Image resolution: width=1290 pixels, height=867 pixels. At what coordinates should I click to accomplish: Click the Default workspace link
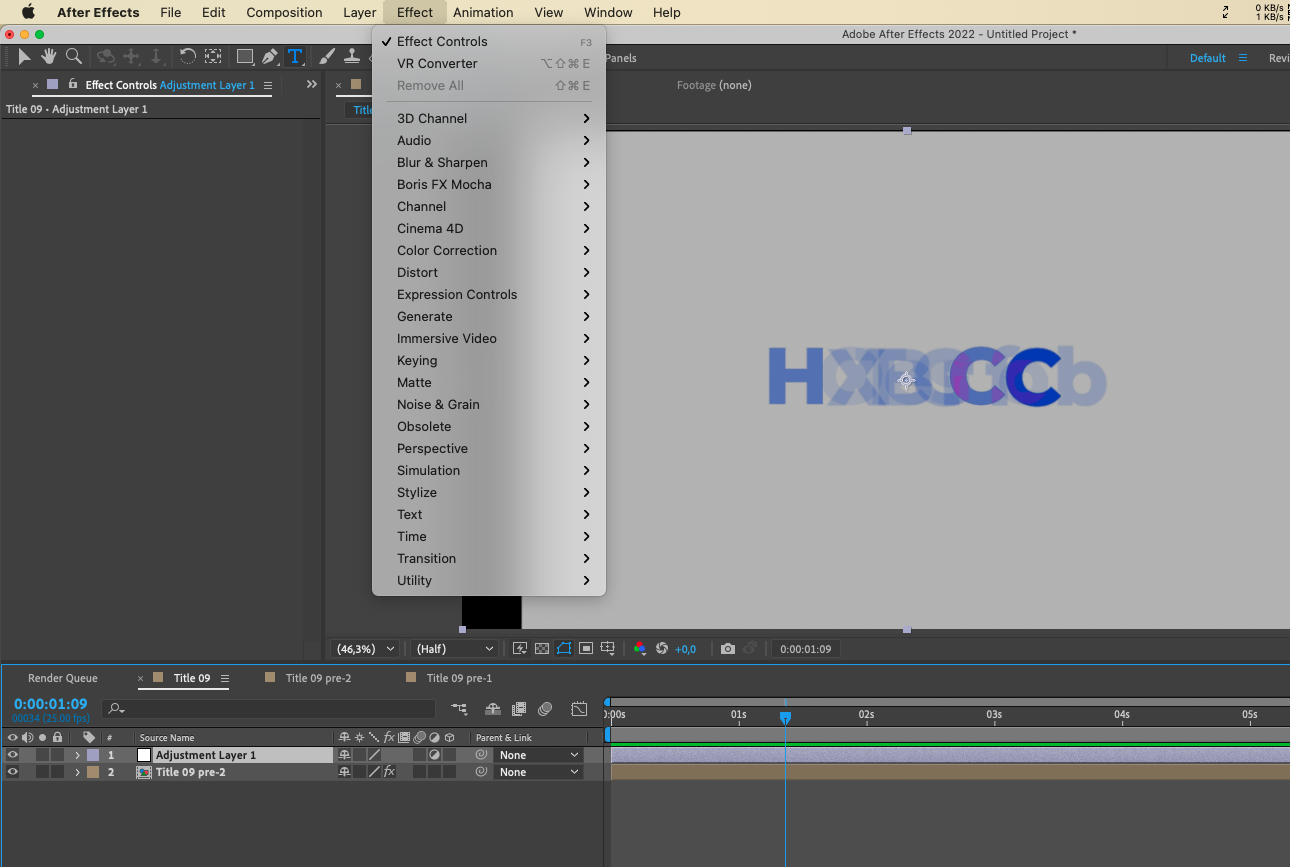[1207, 58]
